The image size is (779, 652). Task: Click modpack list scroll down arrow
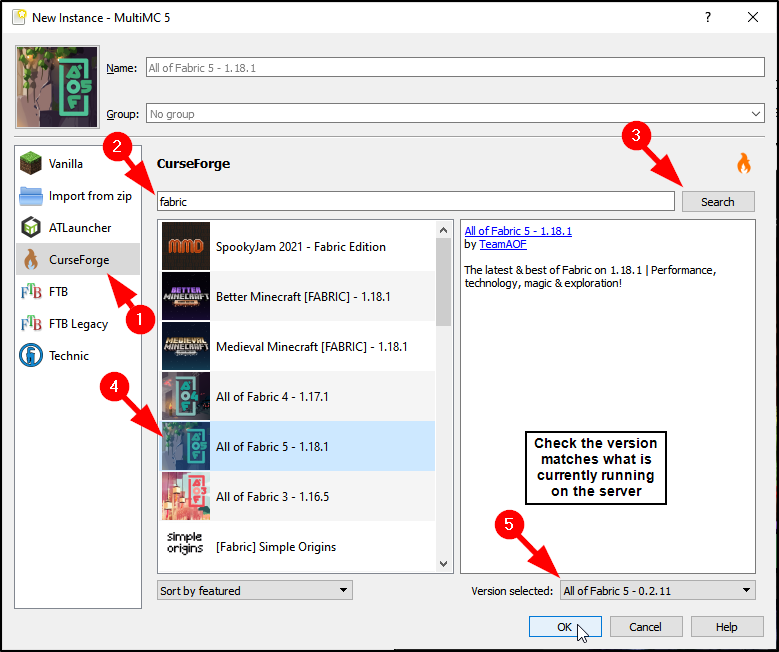[444, 564]
